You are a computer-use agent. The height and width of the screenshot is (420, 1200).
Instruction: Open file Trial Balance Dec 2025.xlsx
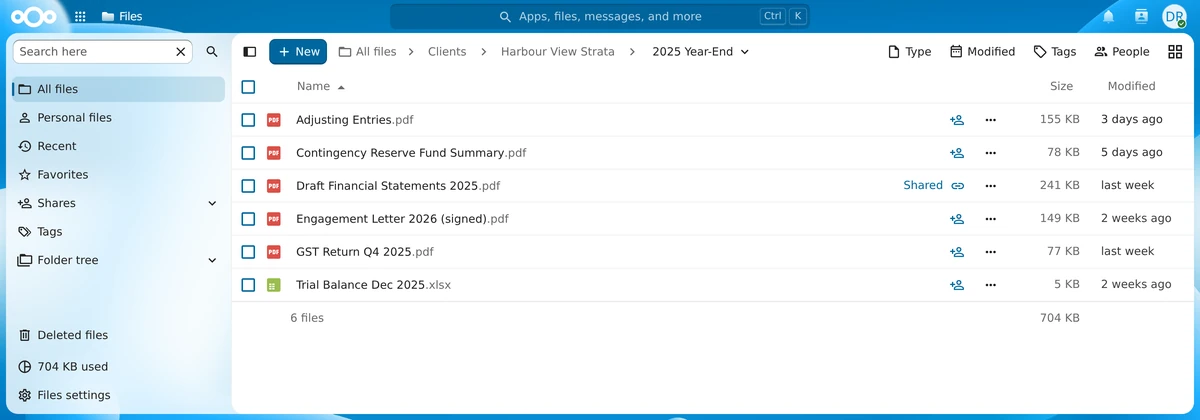coord(373,284)
